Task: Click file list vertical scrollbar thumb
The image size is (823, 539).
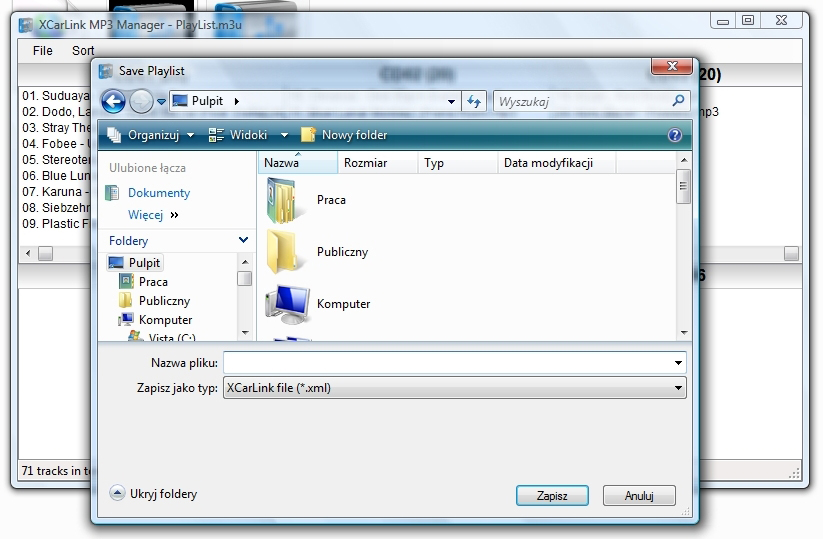Action: click(x=683, y=186)
